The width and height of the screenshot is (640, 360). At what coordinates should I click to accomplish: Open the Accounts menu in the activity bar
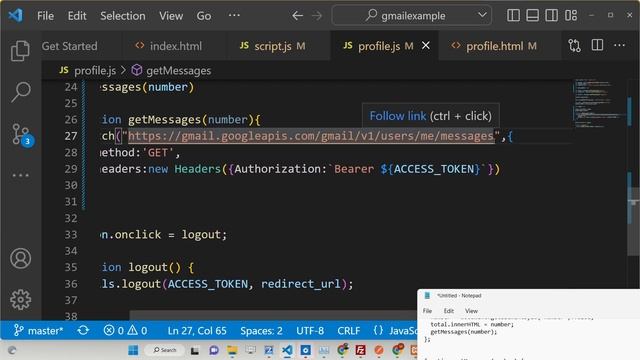click(x=20, y=258)
